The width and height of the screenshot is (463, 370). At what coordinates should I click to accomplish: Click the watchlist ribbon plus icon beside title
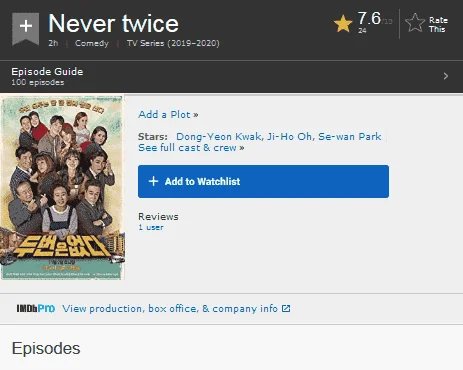click(x=26, y=29)
